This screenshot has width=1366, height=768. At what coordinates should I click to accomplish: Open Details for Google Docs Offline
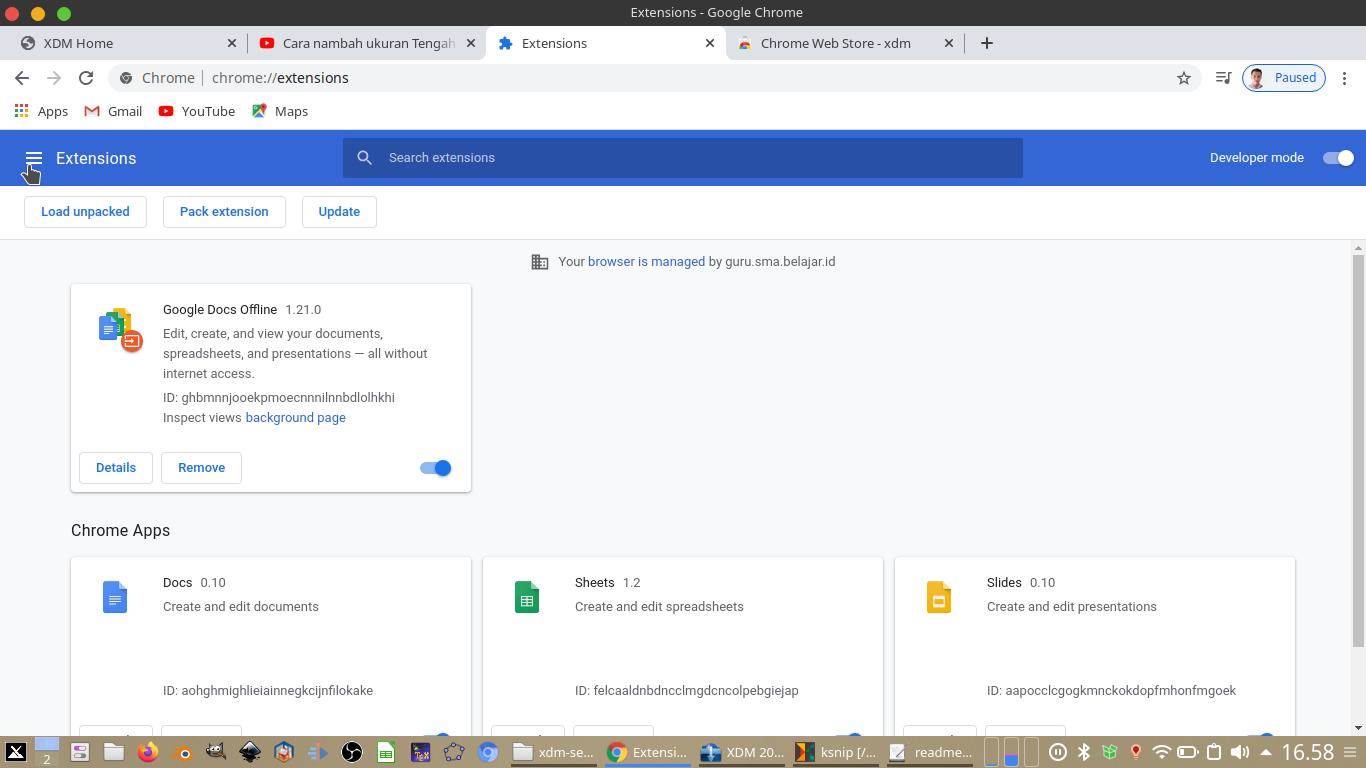point(116,468)
